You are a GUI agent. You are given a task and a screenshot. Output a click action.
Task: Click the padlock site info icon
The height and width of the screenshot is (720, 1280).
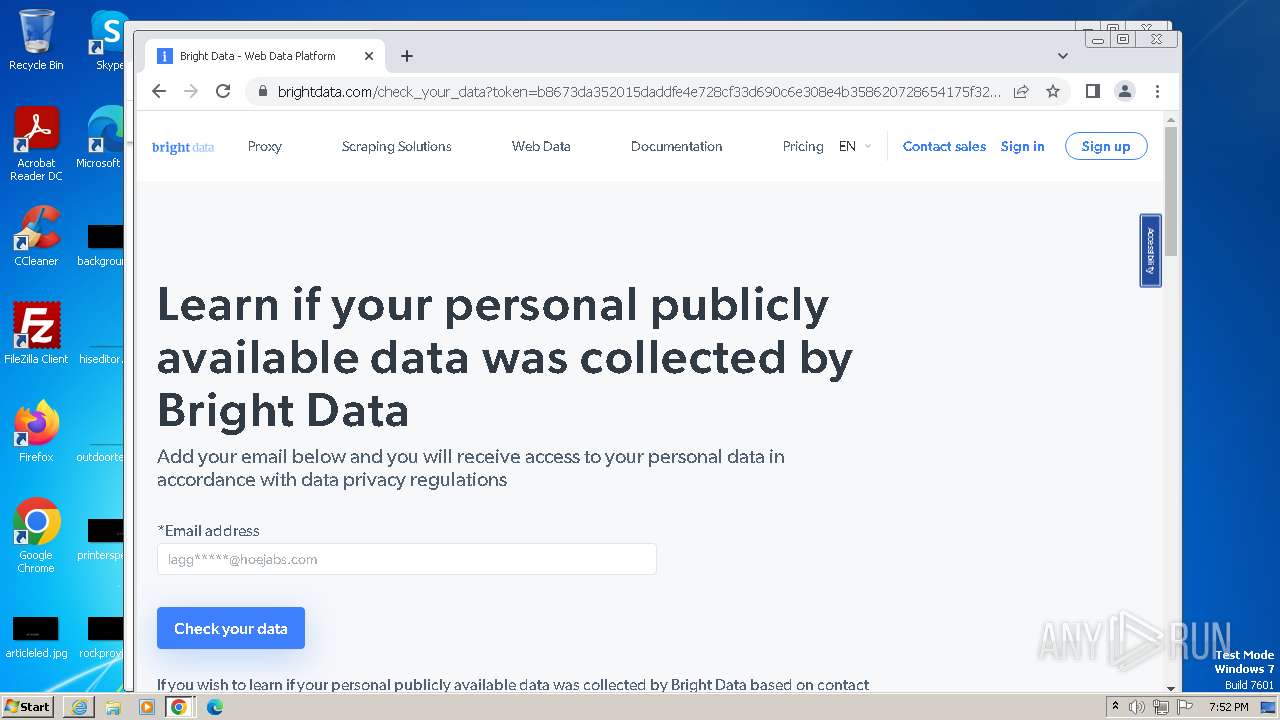point(262,91)
